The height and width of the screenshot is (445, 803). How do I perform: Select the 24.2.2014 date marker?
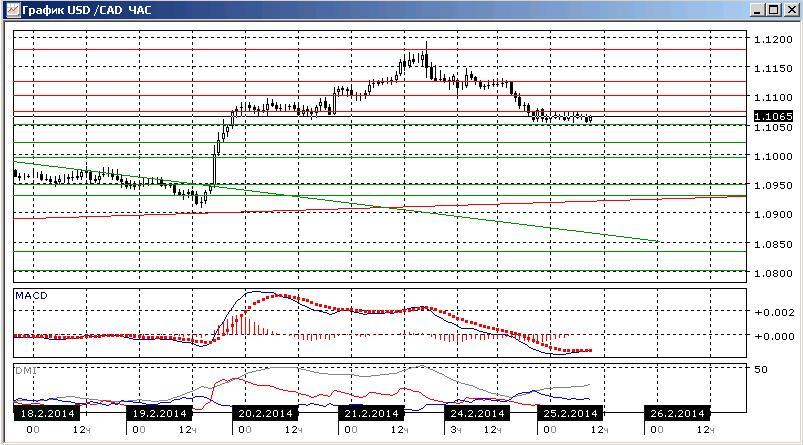477,413
